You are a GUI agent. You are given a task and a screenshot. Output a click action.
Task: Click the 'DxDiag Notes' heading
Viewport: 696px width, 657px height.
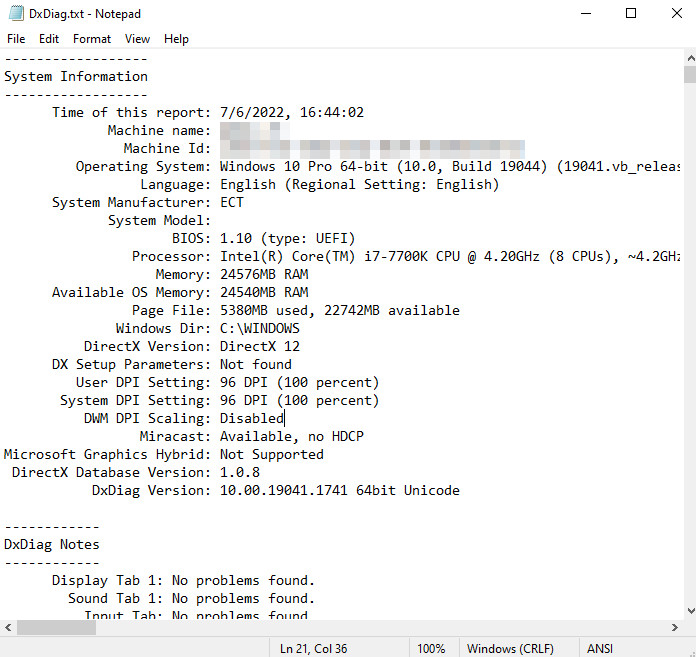click(x=51, y=544)
